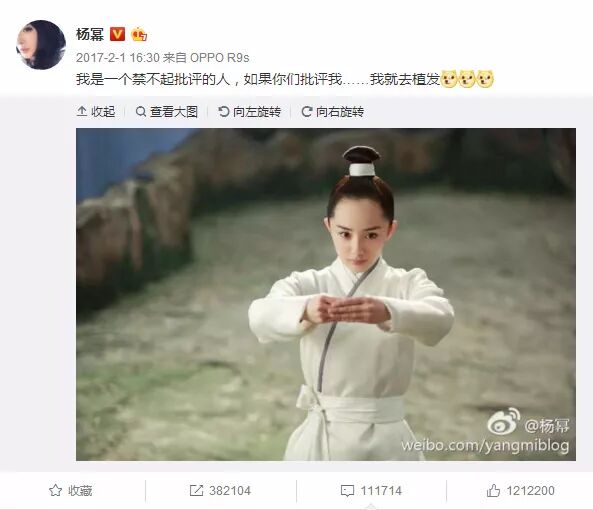Click the orange V verified badge

[117, 34]
